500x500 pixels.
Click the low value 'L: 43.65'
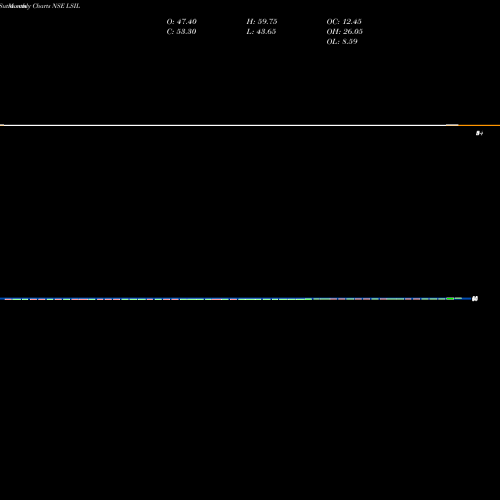click(261, 32)
